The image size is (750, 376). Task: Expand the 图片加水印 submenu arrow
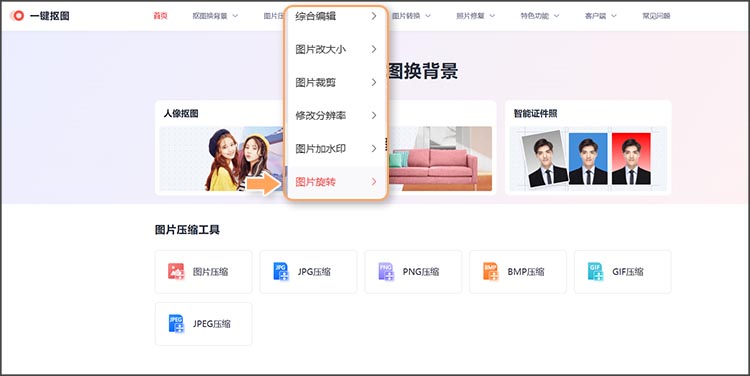click(374, 149)
